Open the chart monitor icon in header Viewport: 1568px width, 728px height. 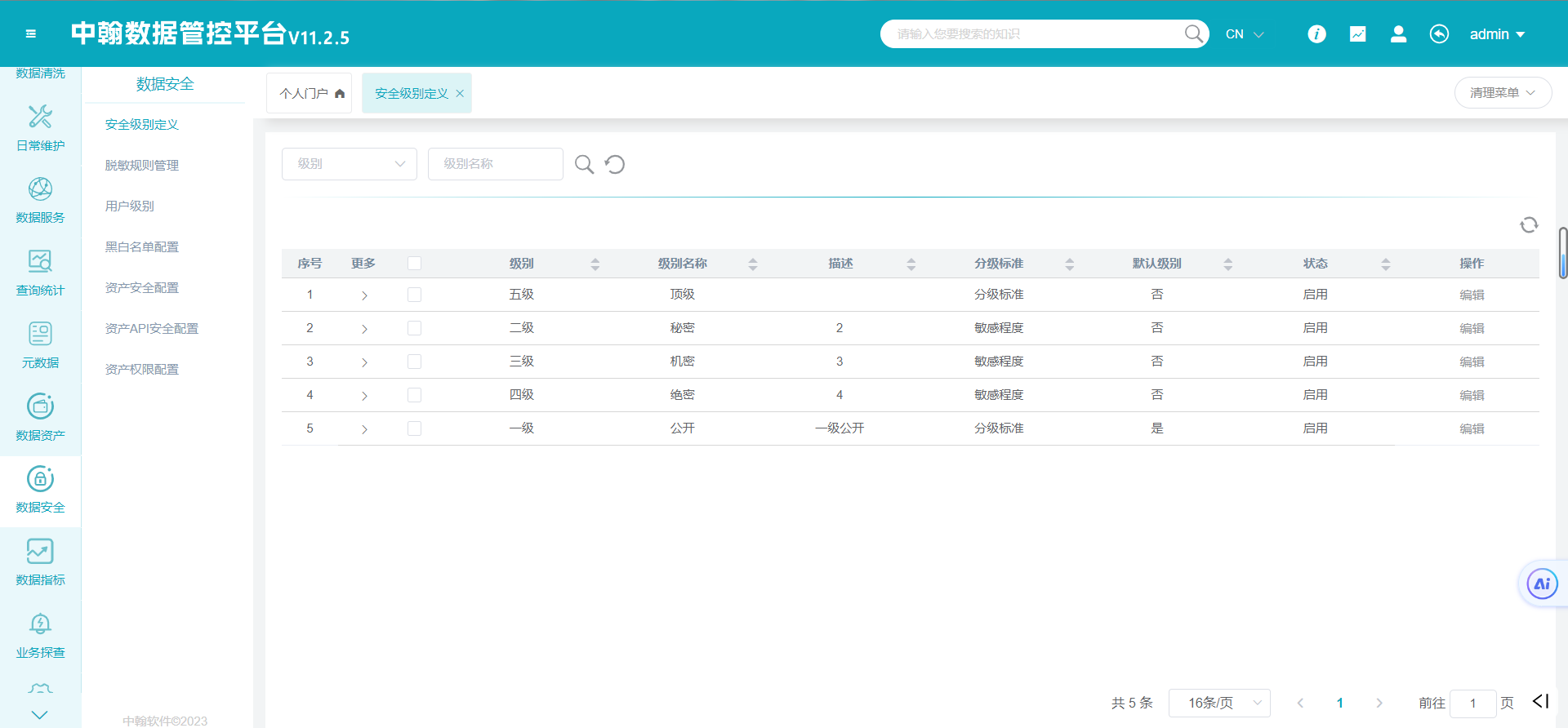(x=1357, y=34)
